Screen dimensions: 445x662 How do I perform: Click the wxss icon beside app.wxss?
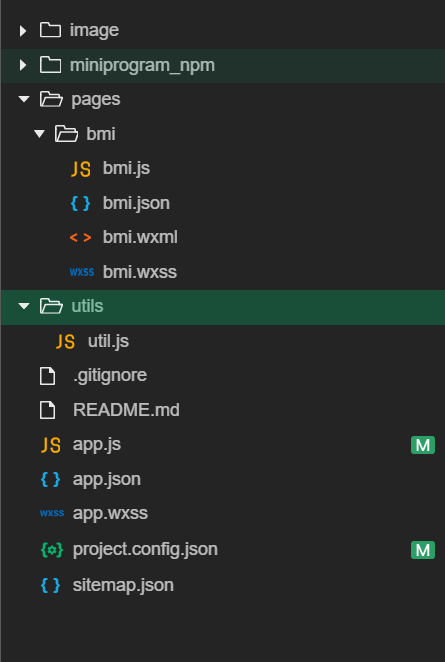click(52, 513)
